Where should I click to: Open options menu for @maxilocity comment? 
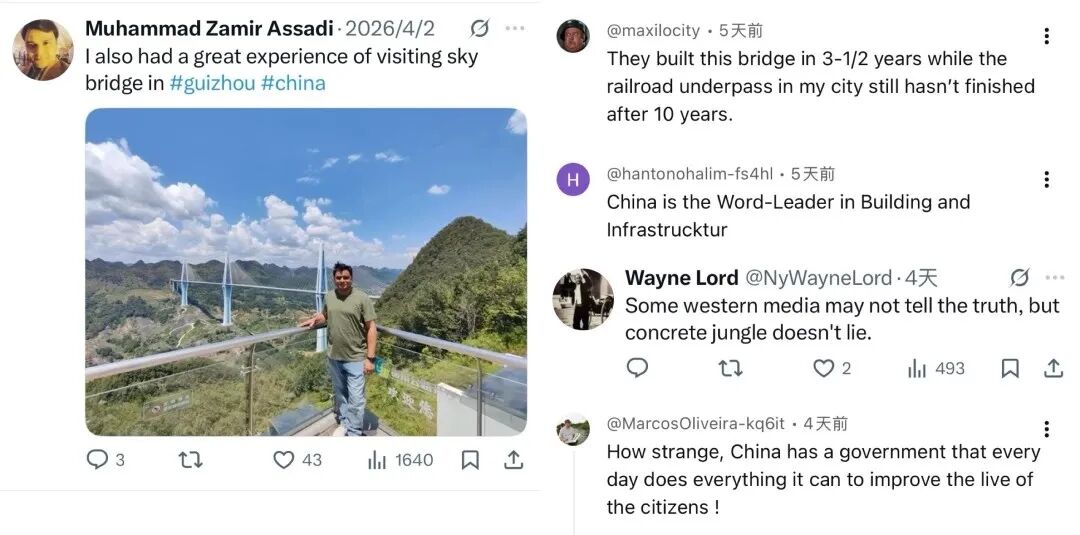1046,36
